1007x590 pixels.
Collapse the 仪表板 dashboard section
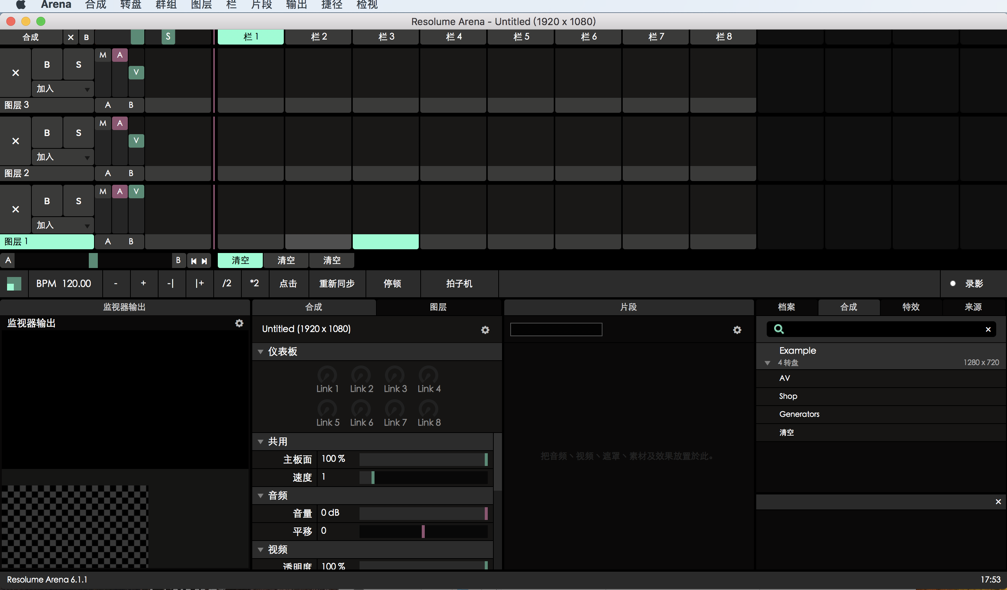pyautogui.click(x=261, y=350)
